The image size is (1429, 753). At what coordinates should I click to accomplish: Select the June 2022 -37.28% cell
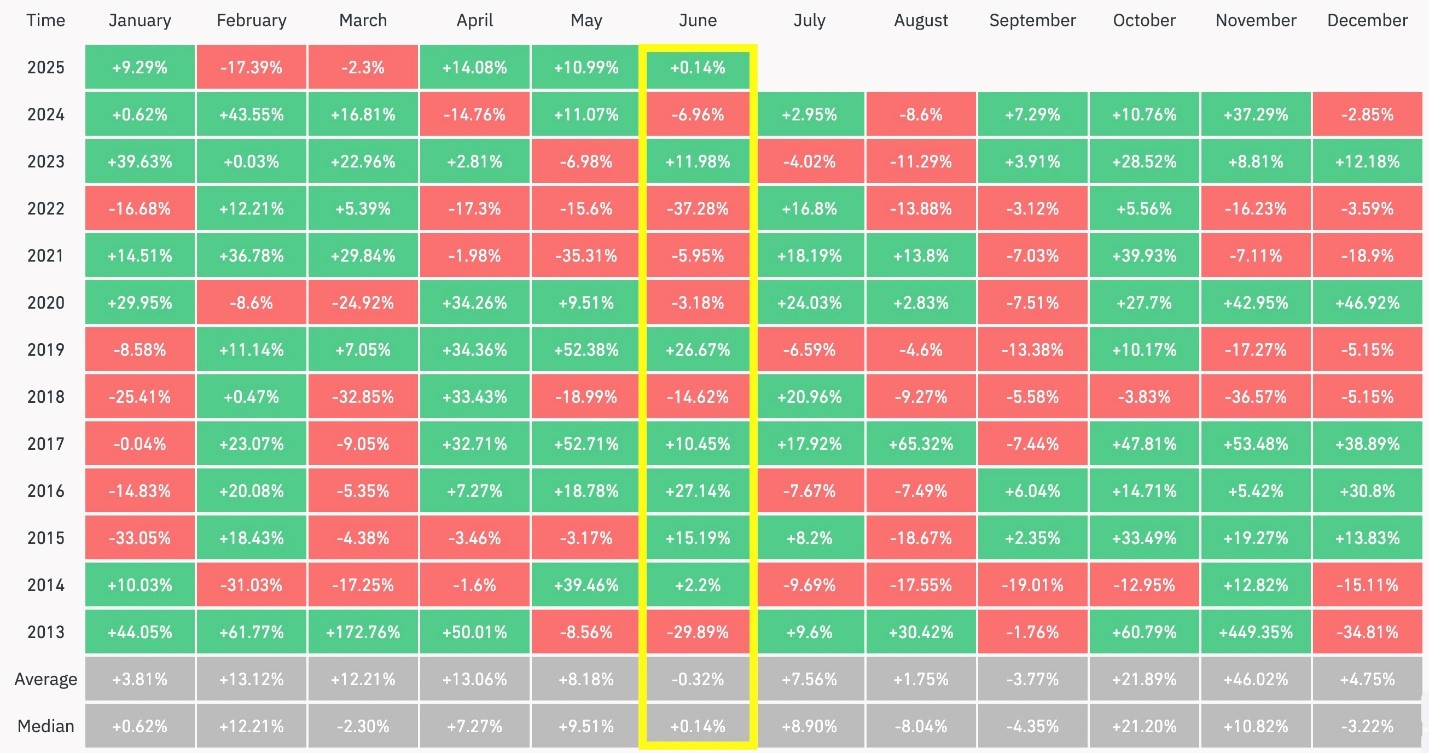697,209
